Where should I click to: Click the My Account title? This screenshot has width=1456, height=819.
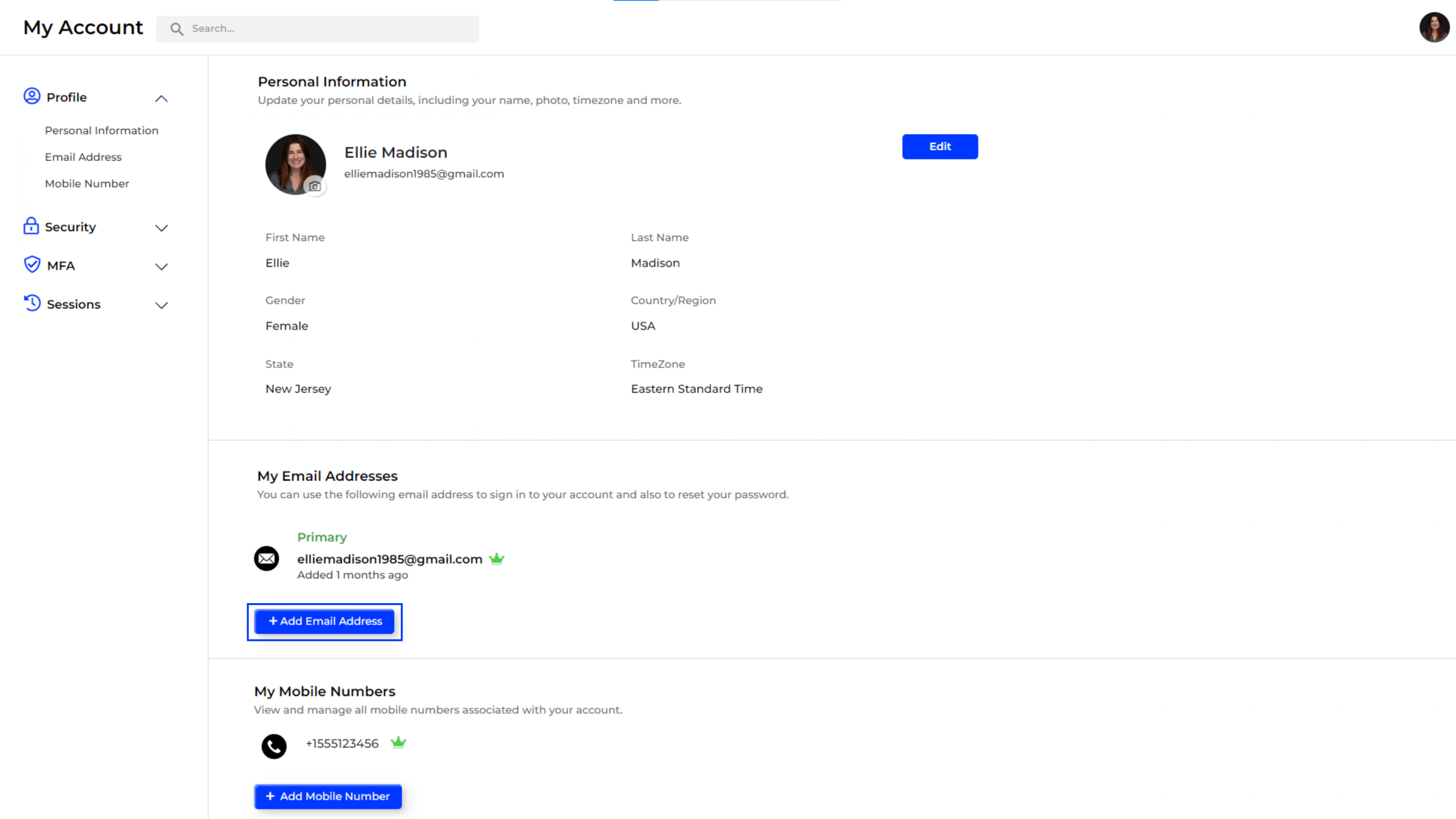[83, 27]
